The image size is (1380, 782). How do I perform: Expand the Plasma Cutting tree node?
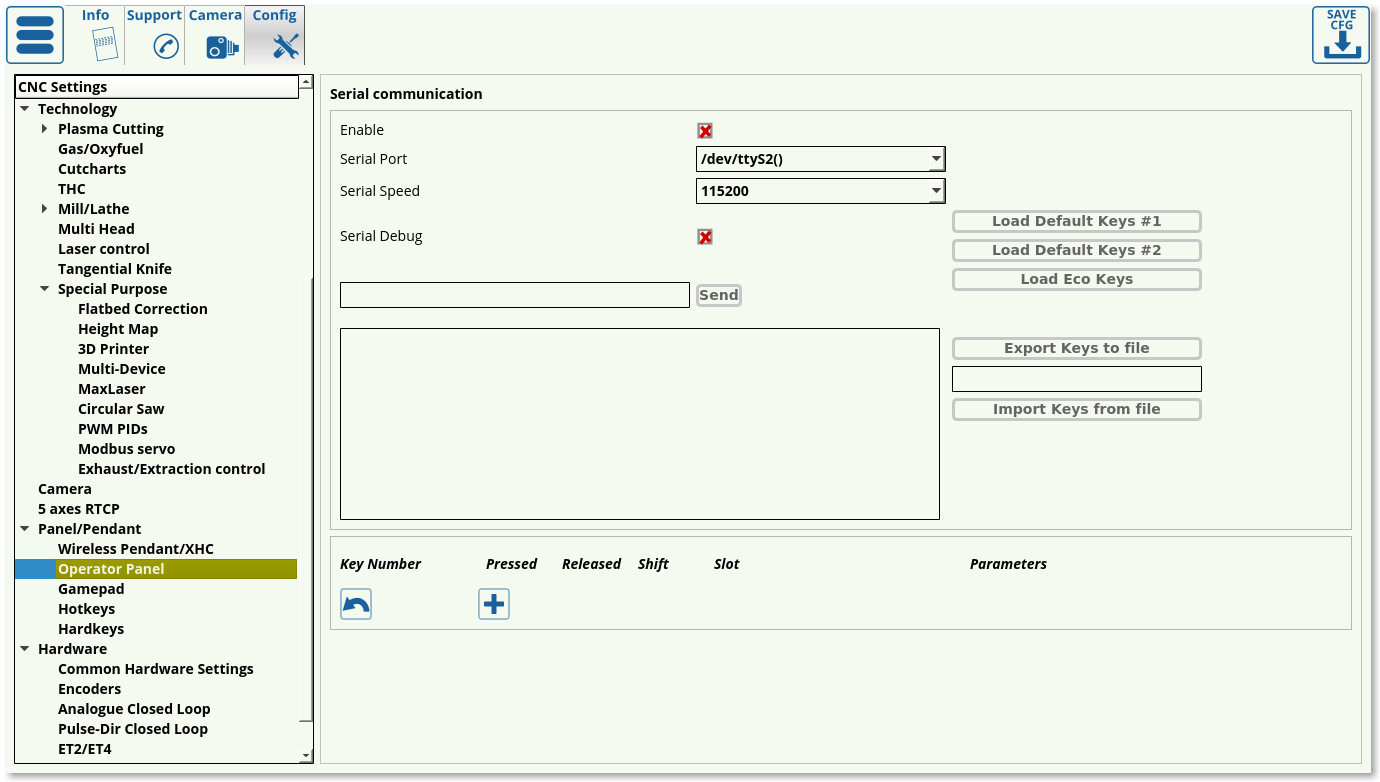pos(44,129)
